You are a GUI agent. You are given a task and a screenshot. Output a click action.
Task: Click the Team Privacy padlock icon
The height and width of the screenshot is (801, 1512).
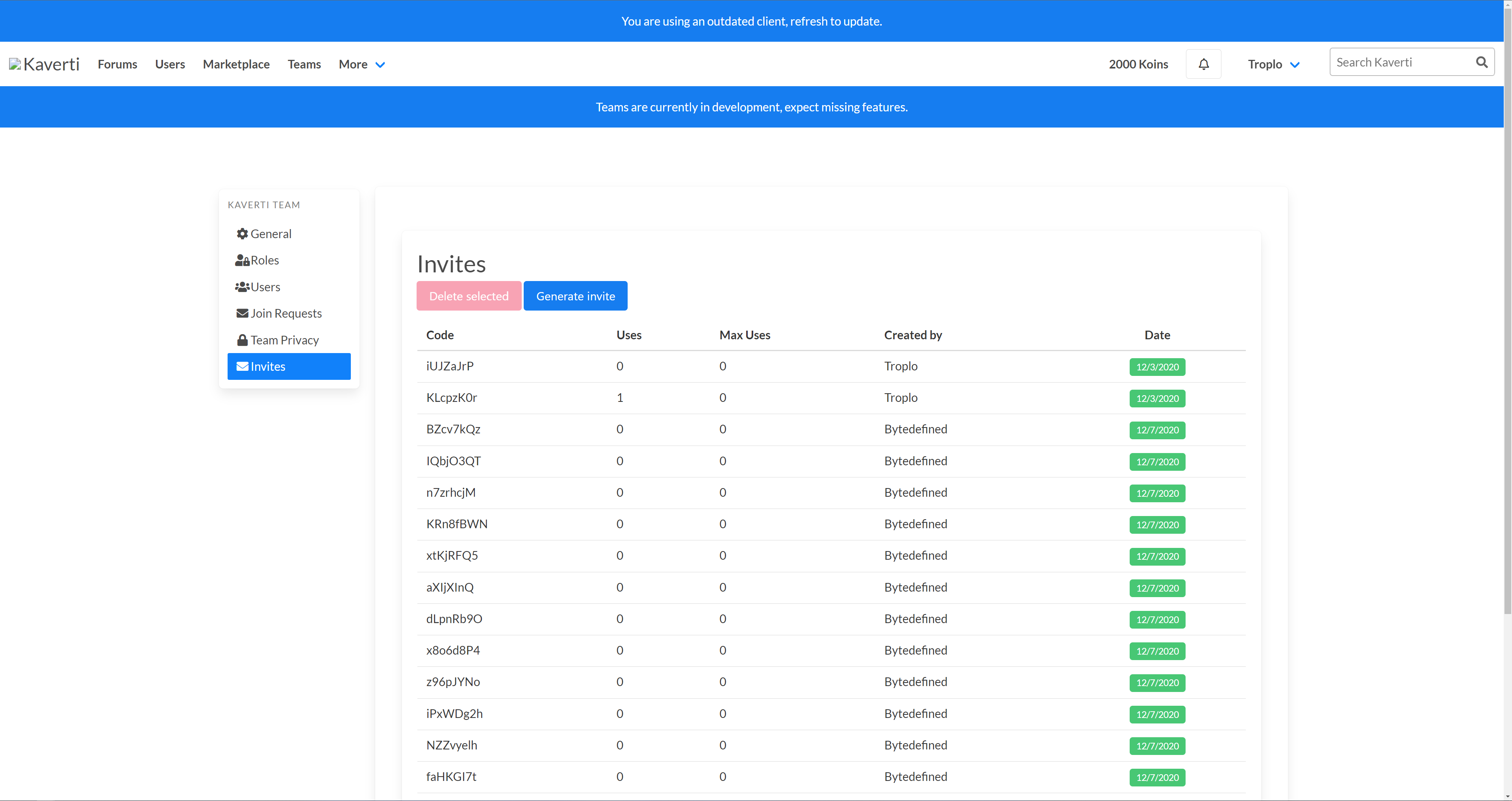[242, 340]
